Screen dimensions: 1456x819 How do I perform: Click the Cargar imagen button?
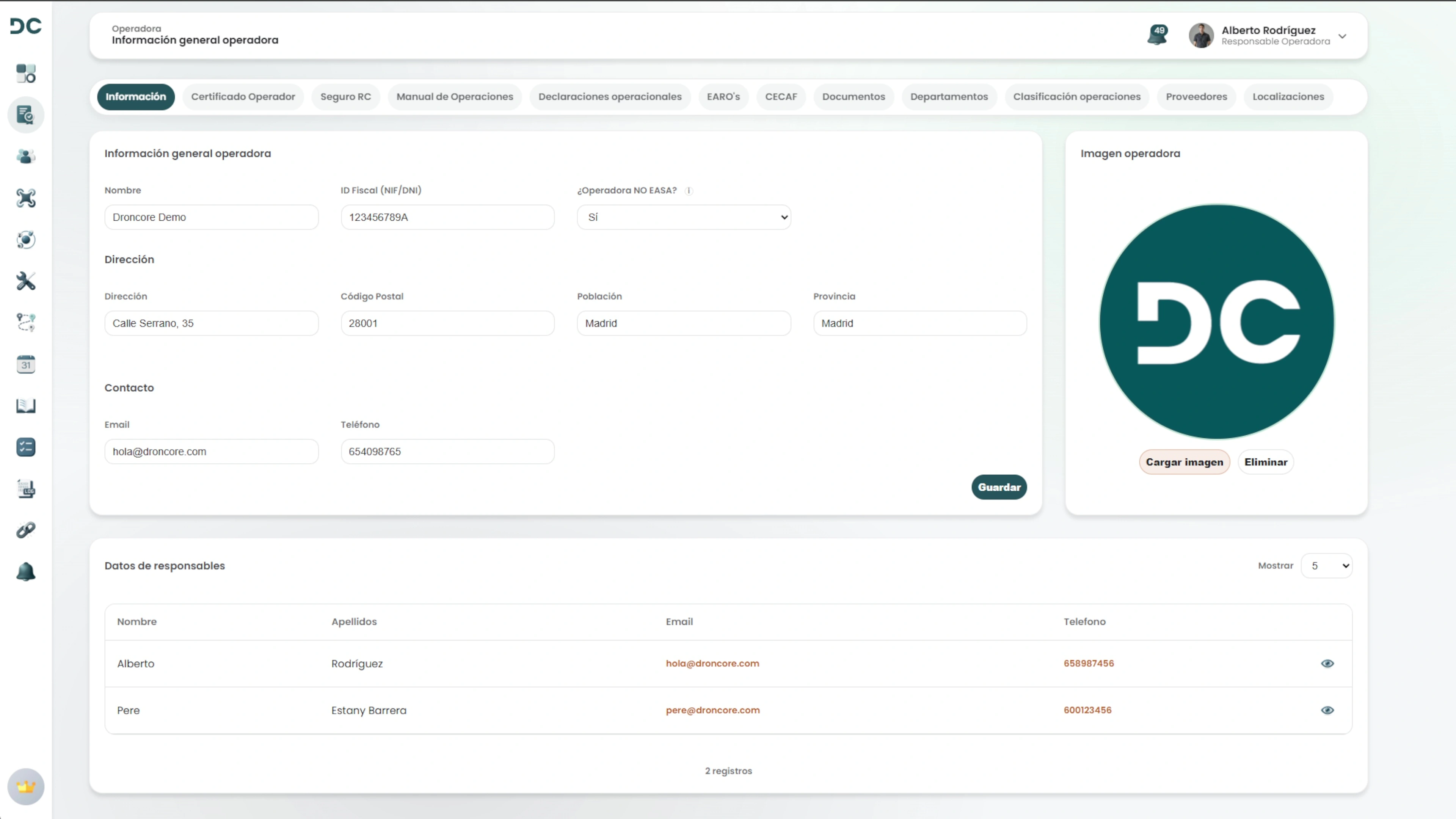pos(1184,462)
